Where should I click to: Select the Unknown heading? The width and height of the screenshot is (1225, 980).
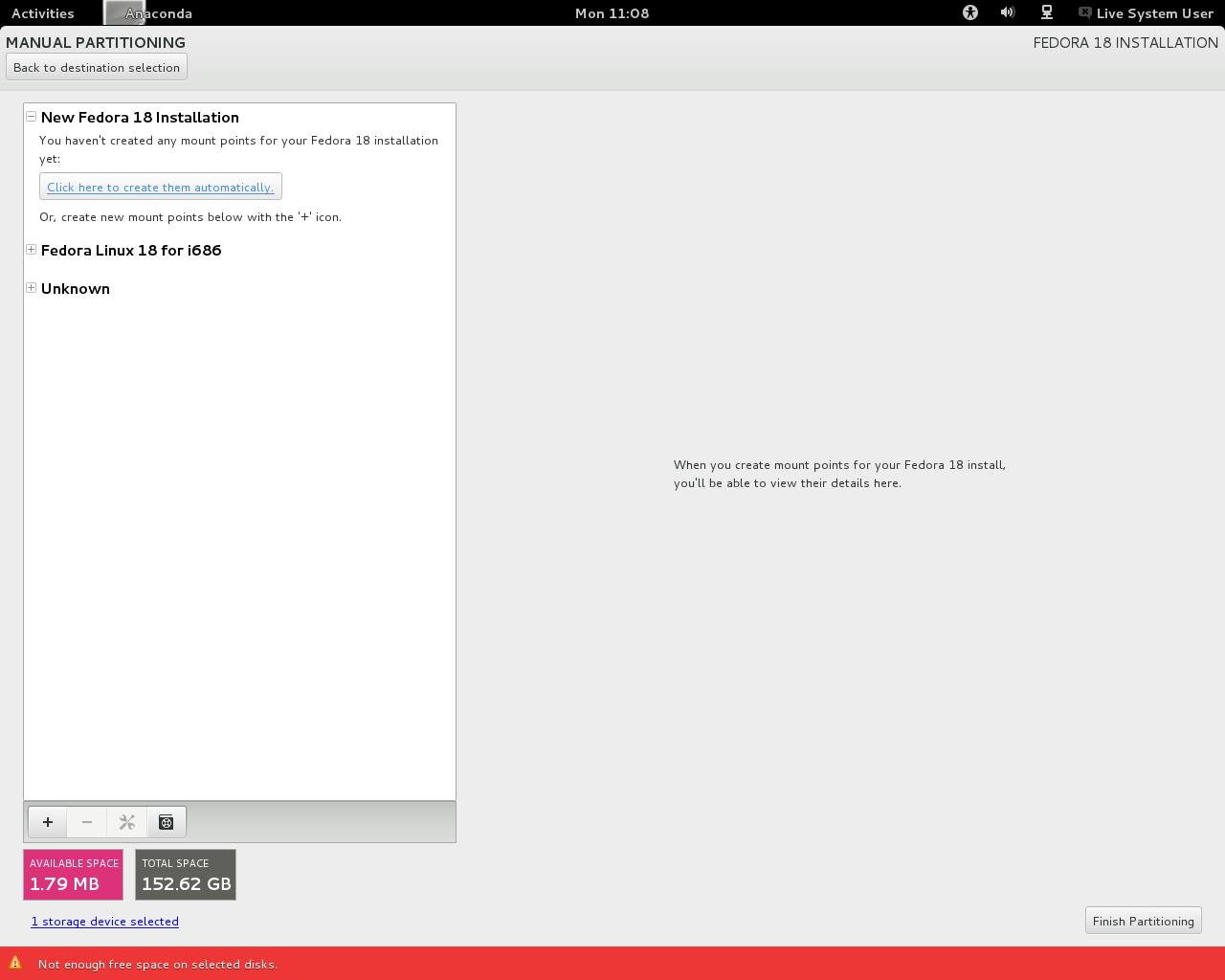tap(76, 288)
